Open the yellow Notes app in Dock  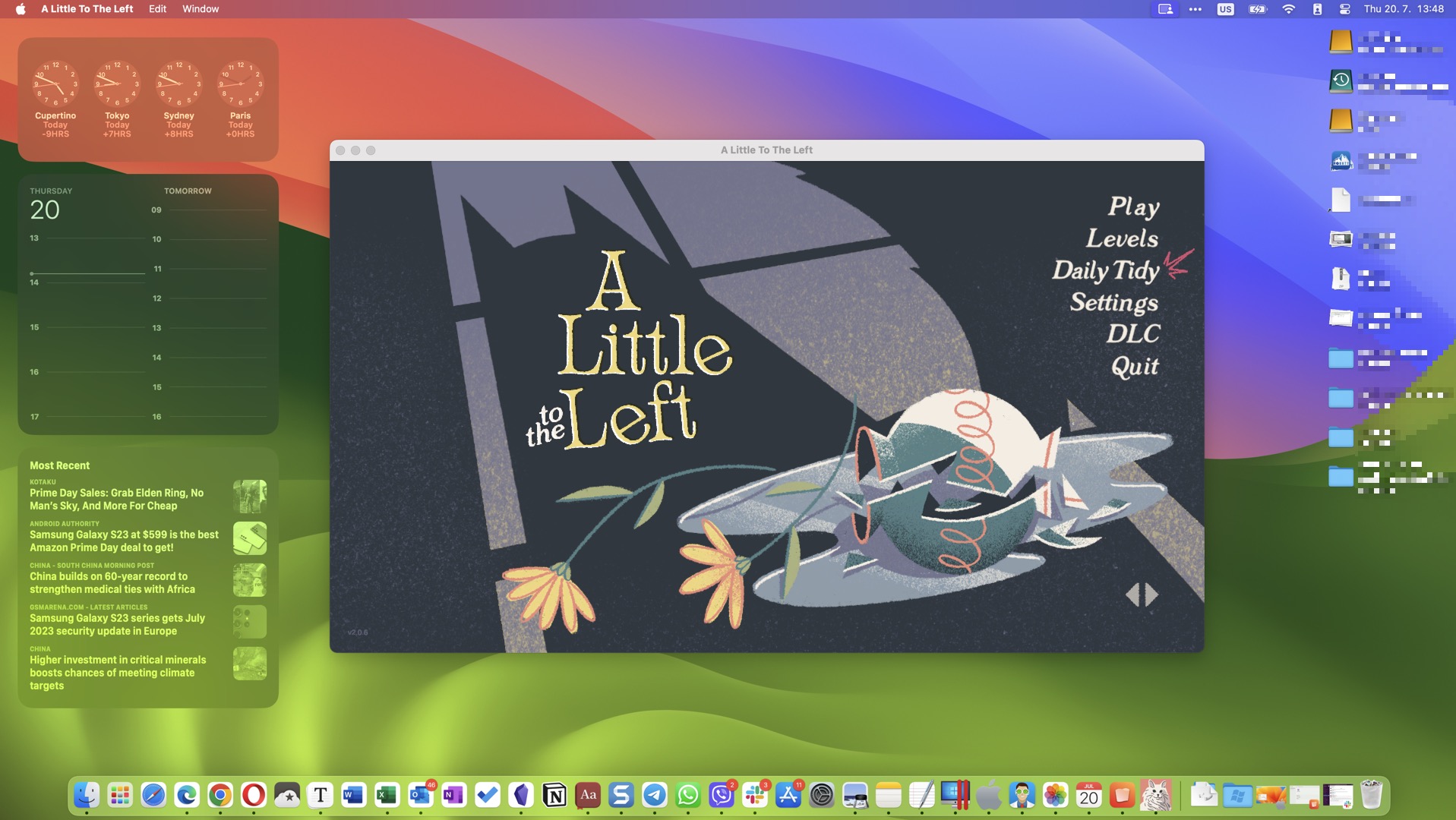(x=889, y=795)
